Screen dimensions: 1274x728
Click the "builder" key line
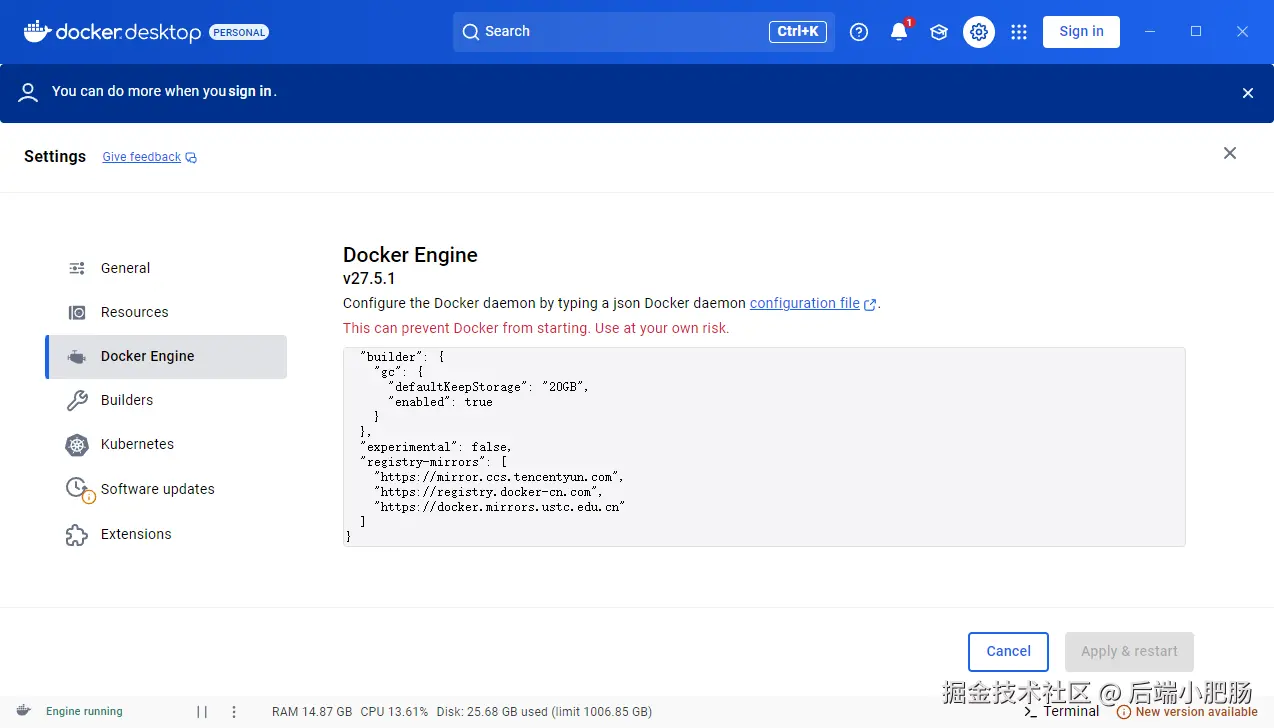[x=402, y=357]
